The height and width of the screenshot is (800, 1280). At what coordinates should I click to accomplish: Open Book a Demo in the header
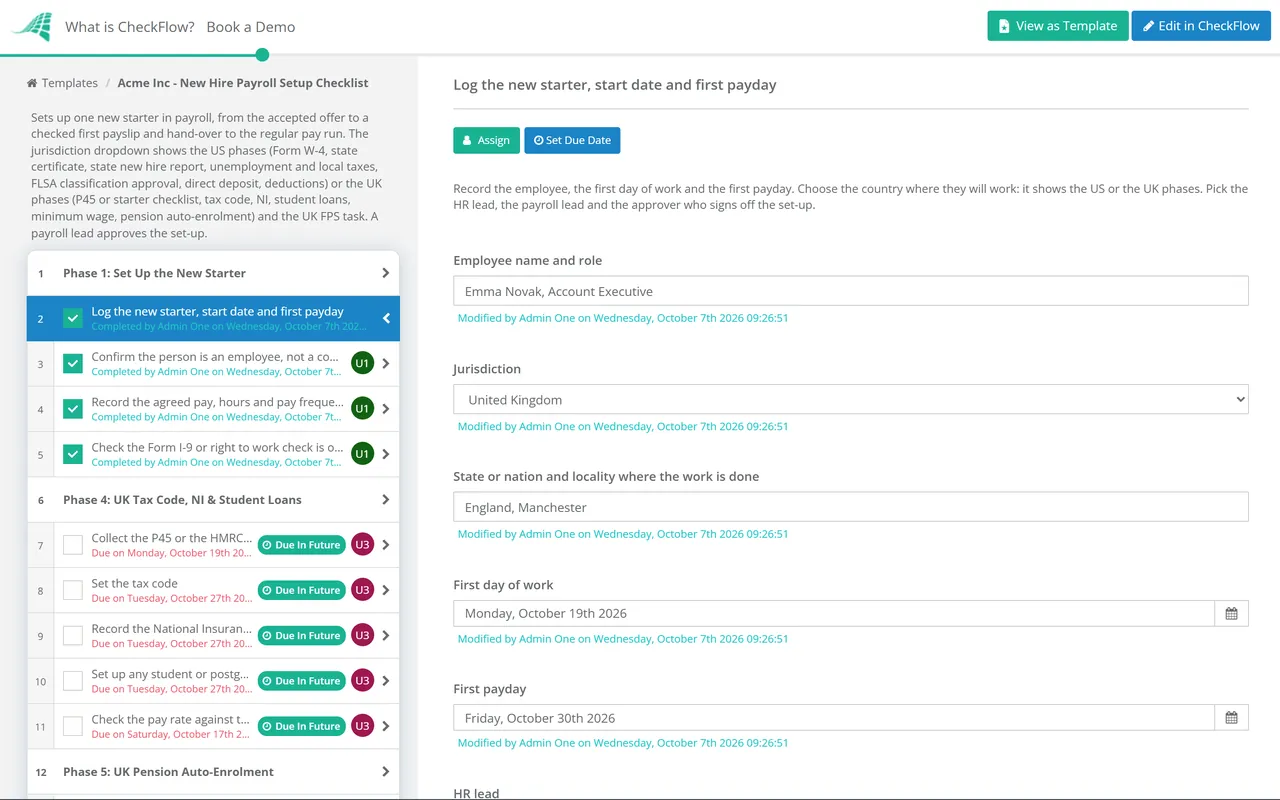point(251,27)
